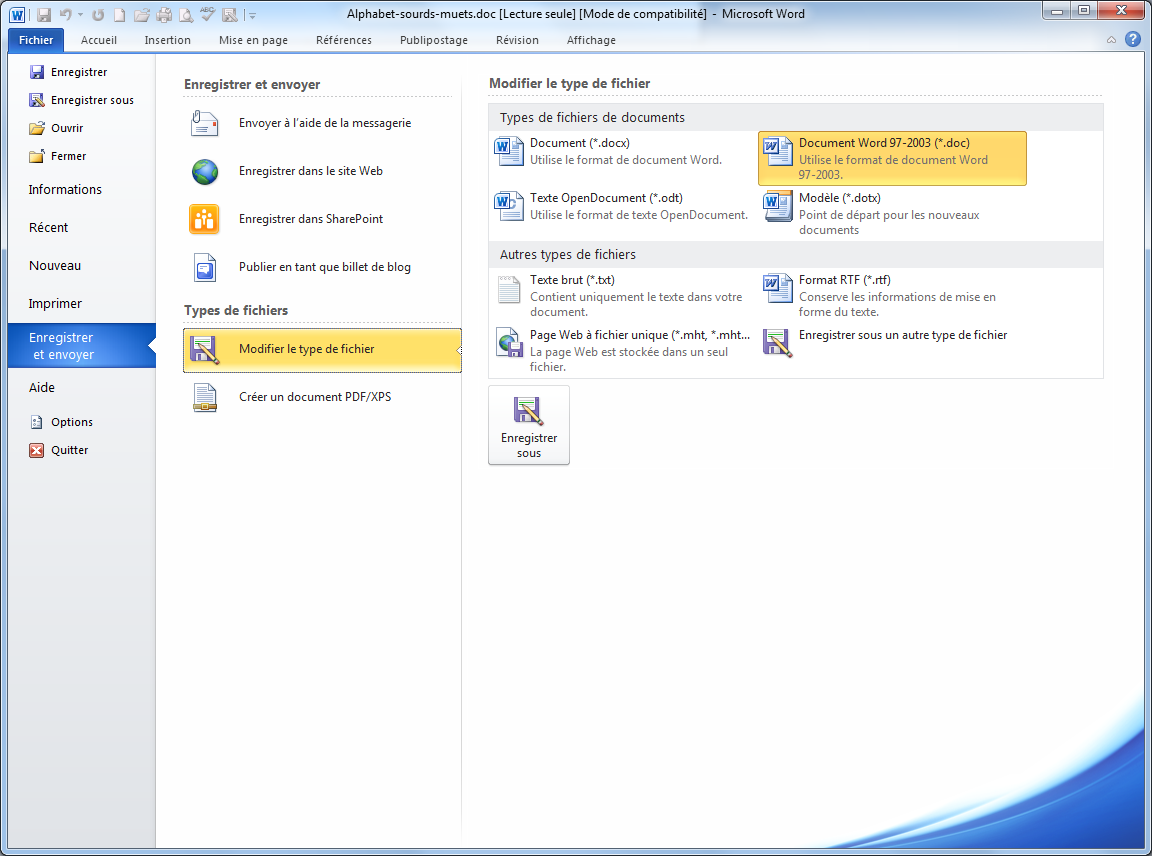1152x856 pixels.
Task: Select Texte brut (*.txt) file type
Action: [x=623, y=295]
